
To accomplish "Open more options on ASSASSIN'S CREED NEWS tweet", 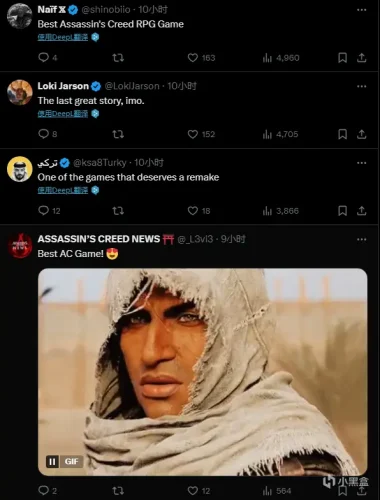I will (x=362, y=239).
